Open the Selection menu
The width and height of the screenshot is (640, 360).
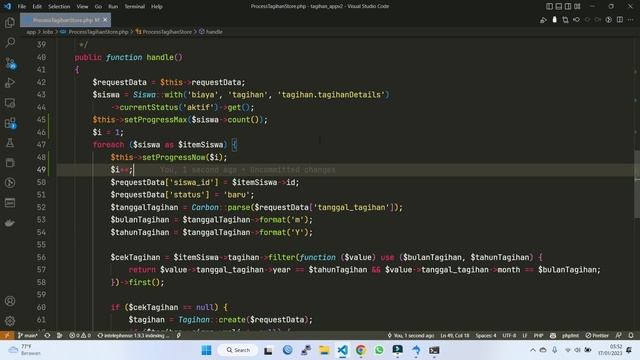[59, 6]
